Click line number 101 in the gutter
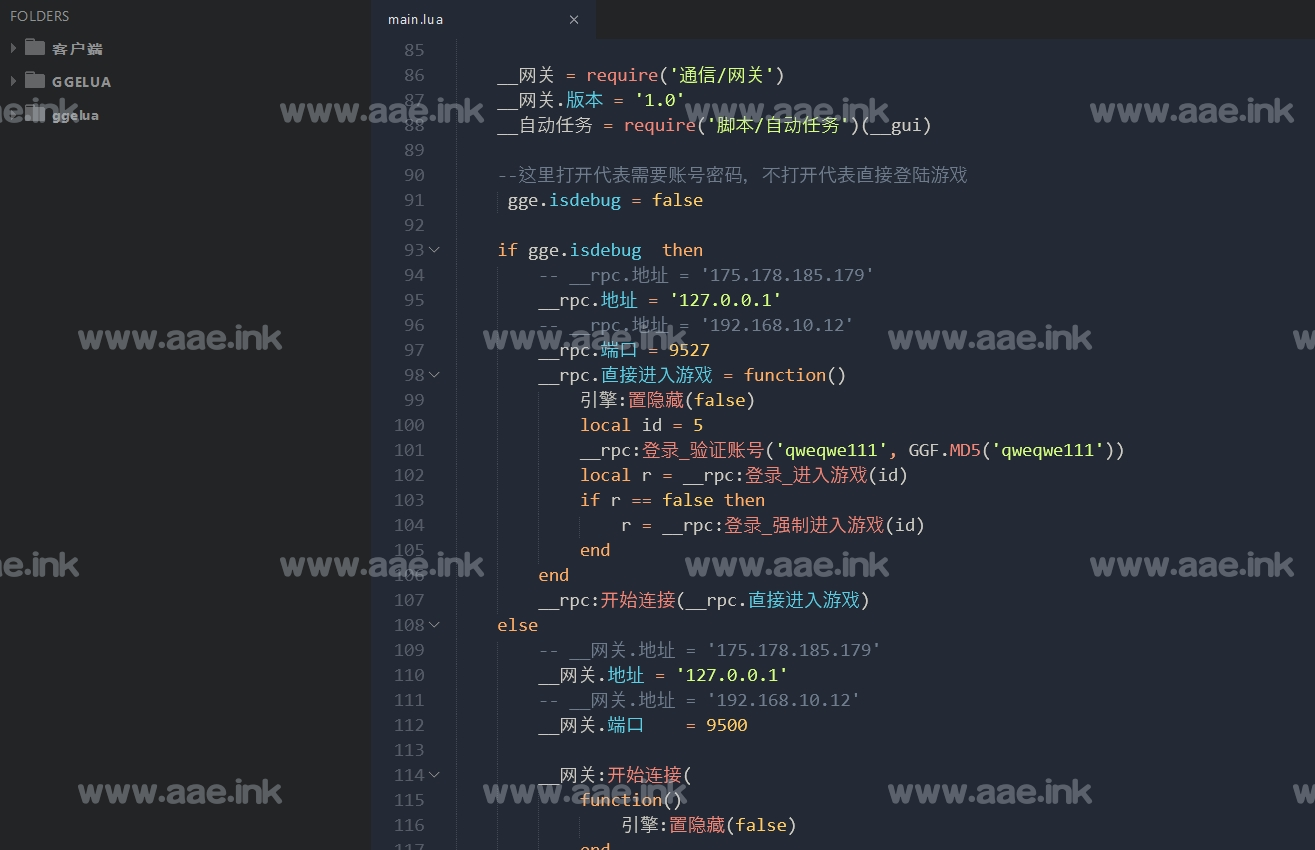The width and height of the screenshot is (1315, 850). tap(409, 450)
